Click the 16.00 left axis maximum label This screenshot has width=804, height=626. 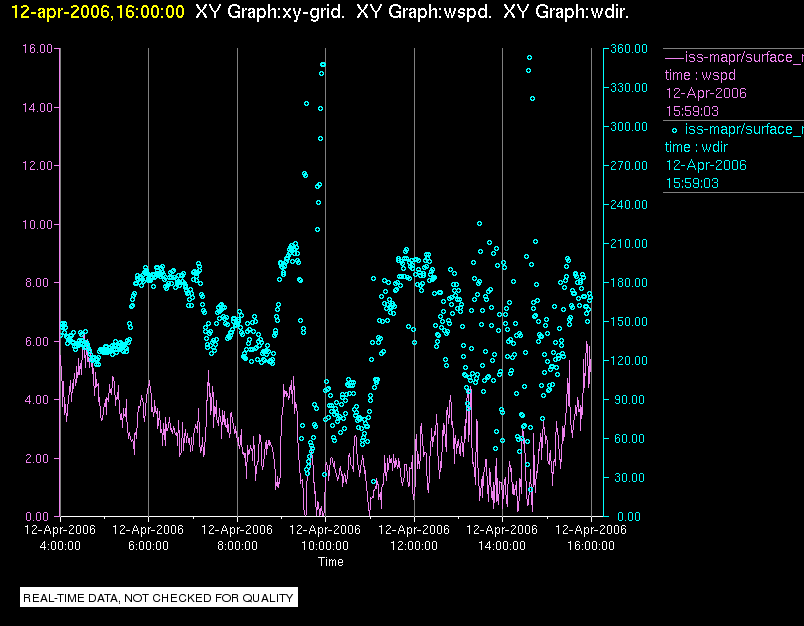pos(37,48)
